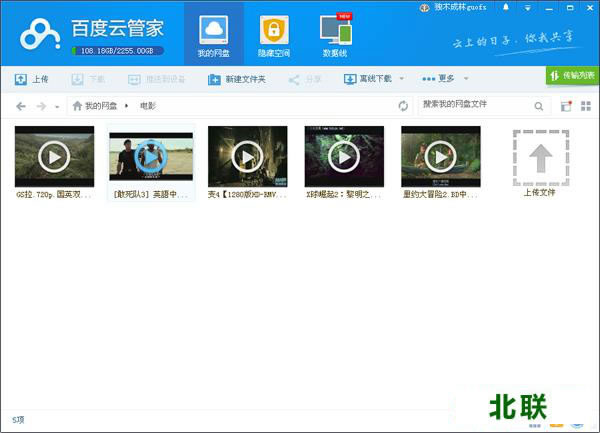Click the 上传 upload button
This screenshot has width=600, height=433.
point(31,79)
